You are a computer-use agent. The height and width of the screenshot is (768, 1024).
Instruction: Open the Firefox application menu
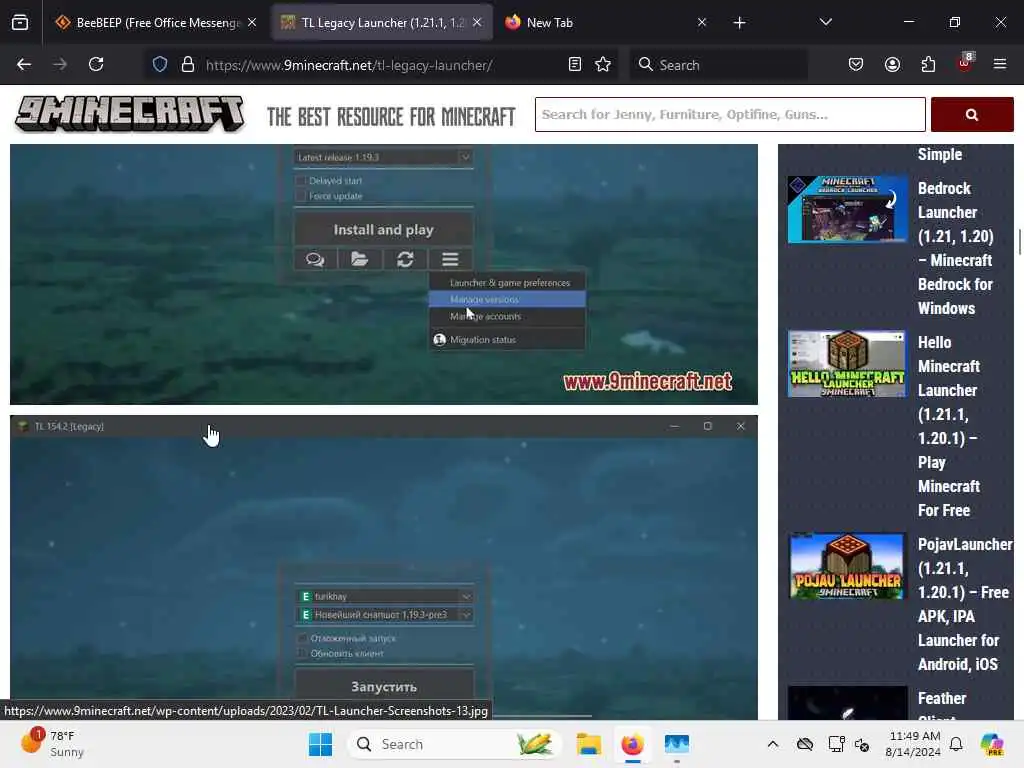point(1000,64)
